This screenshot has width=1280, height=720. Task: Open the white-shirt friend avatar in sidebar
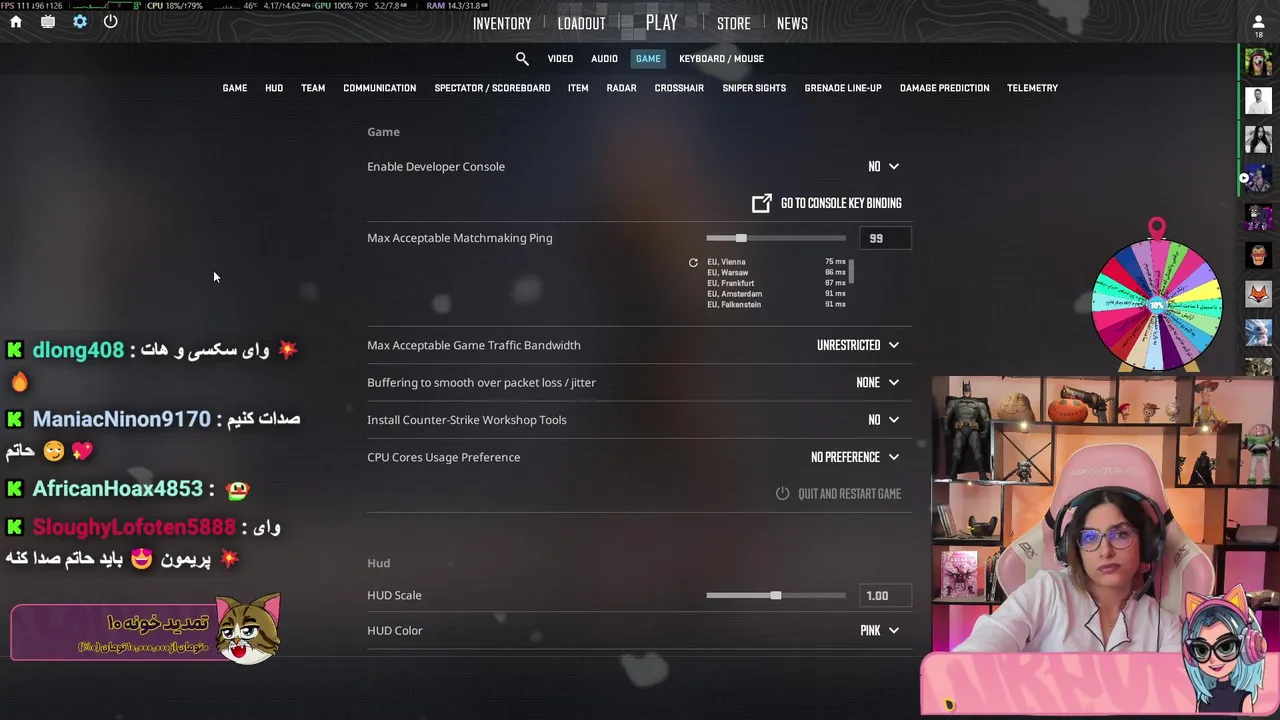1258,101
